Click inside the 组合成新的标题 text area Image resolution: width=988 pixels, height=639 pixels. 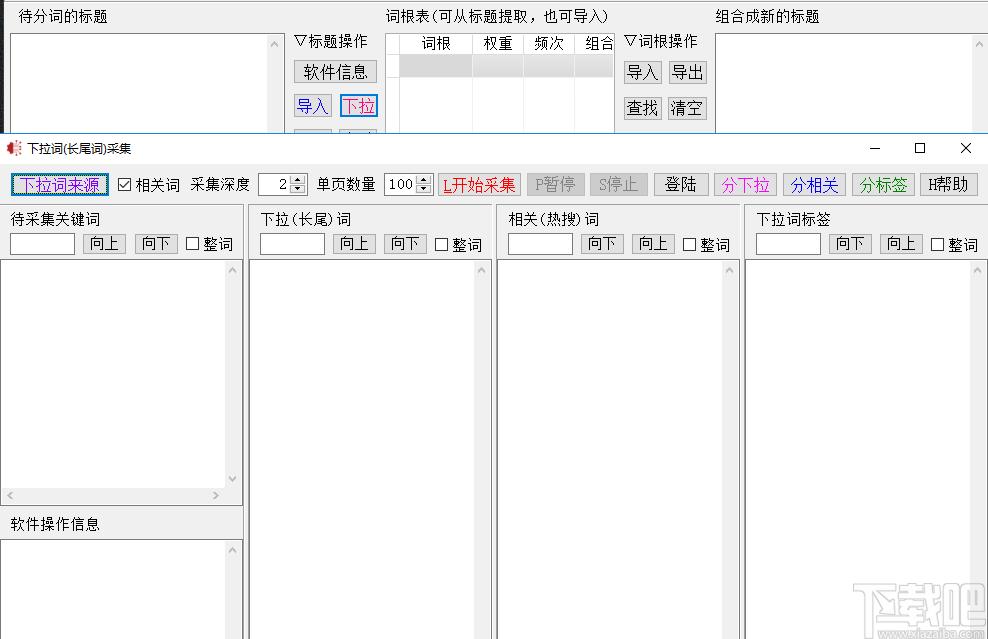pos(844,83)
